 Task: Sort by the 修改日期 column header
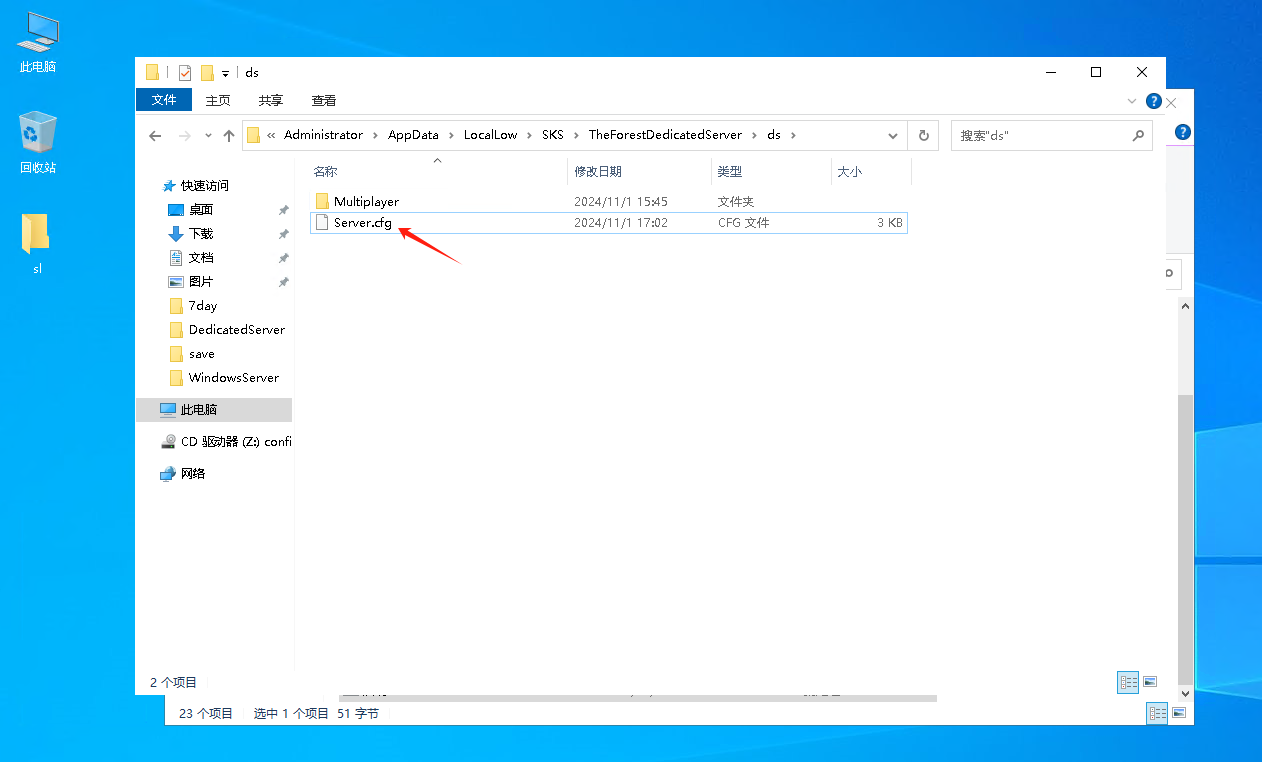[x=639, y=172]
